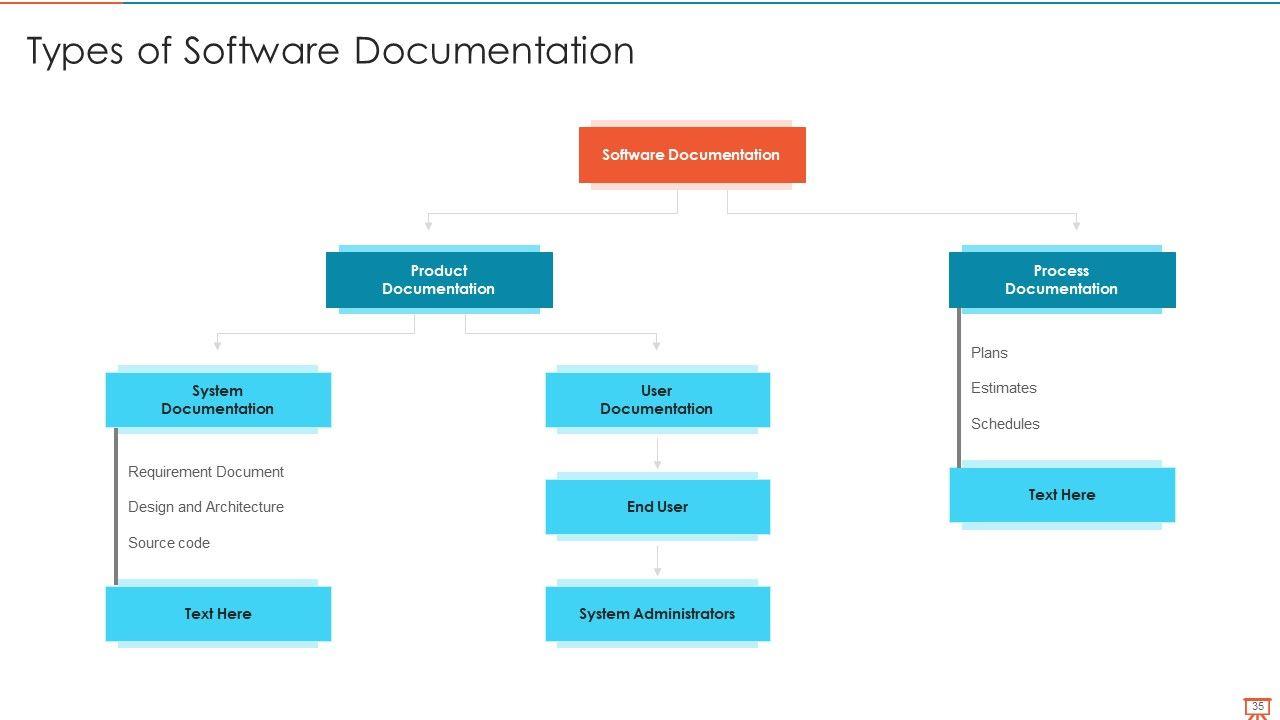Select the Schedules list item

1005,424
